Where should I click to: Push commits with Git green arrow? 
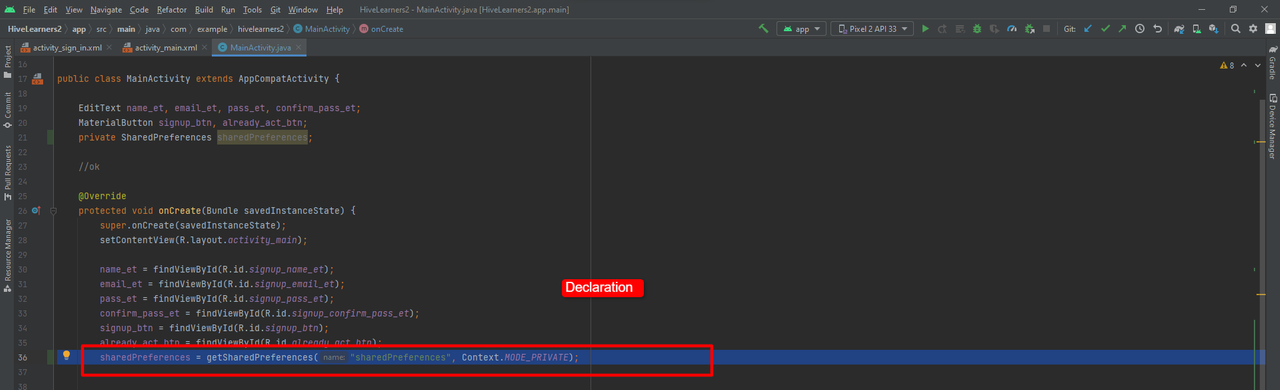(x=1122, y=29)
